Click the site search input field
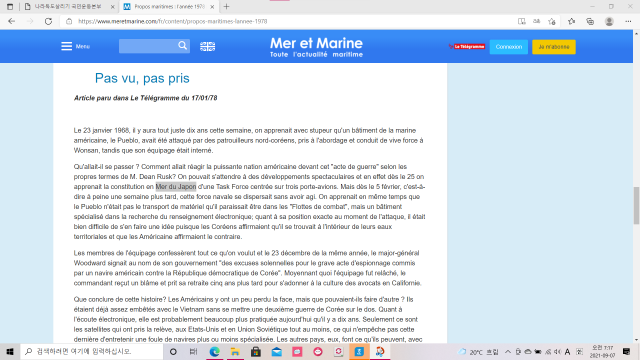640x360 pixels. point(148,46)
